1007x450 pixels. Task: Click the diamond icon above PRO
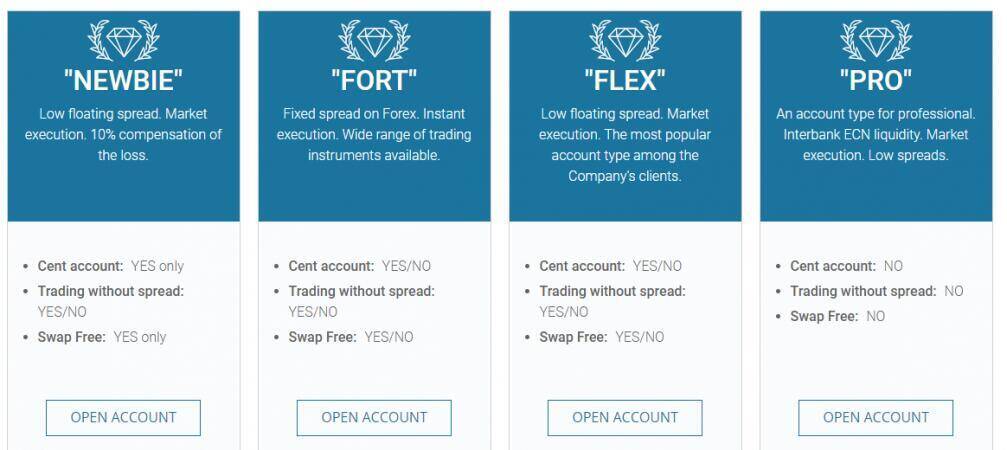point(876,41)
